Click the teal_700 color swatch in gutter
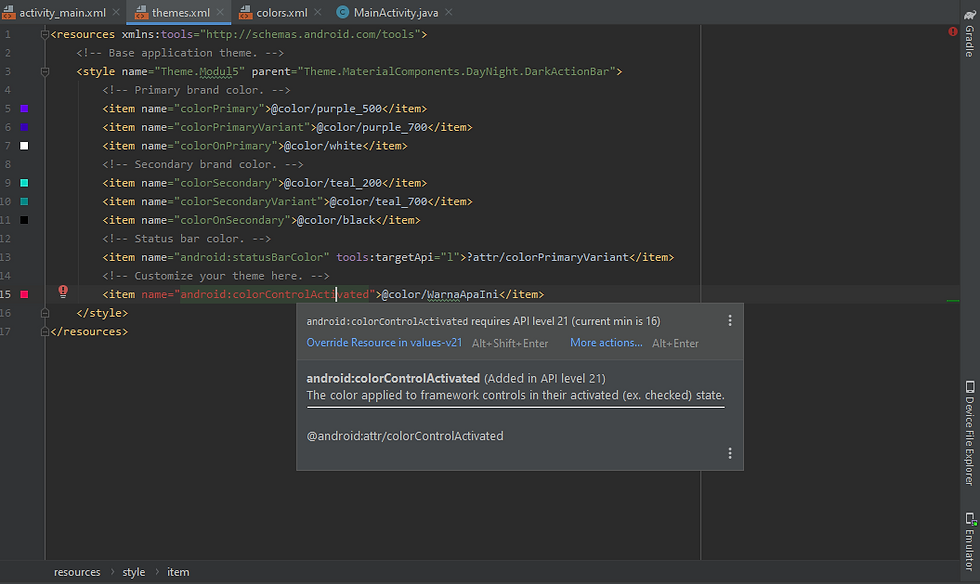 pos(24,201)
